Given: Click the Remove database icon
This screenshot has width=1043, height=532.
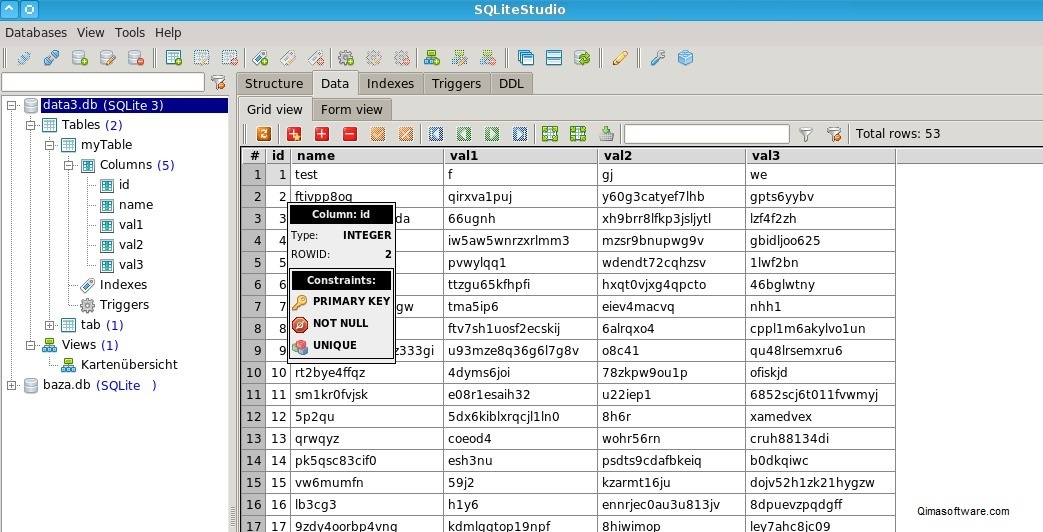Looking at the screenshot, I should point(136,59).
